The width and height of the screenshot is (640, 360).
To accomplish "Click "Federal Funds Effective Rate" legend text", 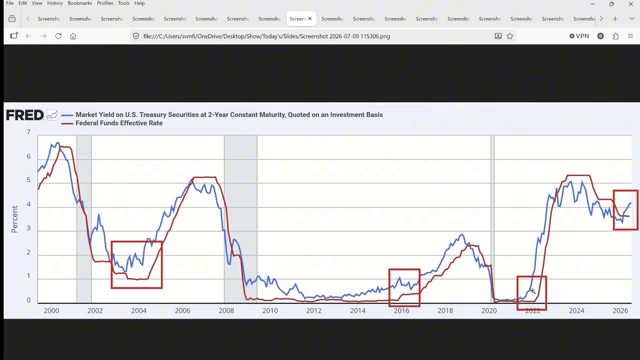I will 119,123.
